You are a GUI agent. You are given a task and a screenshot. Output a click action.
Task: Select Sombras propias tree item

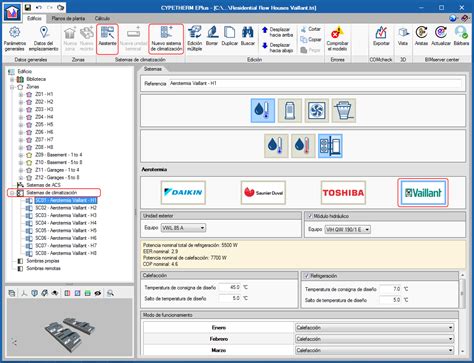pos(43,261)
